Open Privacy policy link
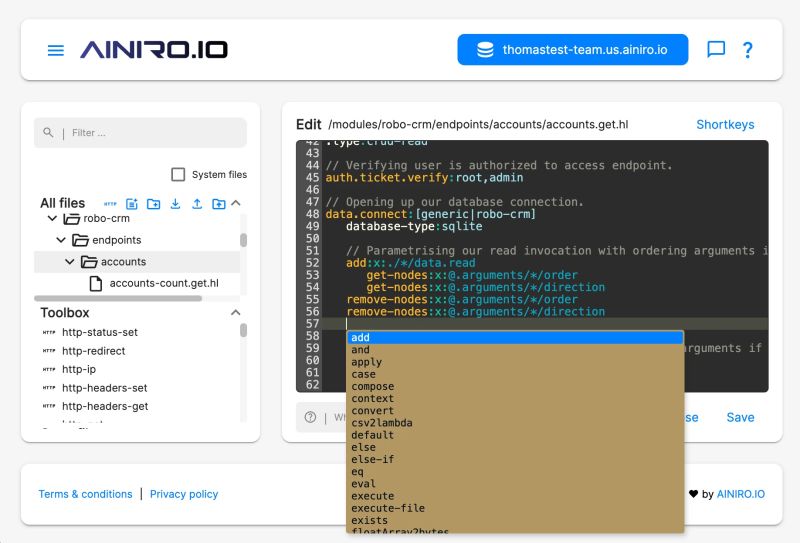 (184, 494)
